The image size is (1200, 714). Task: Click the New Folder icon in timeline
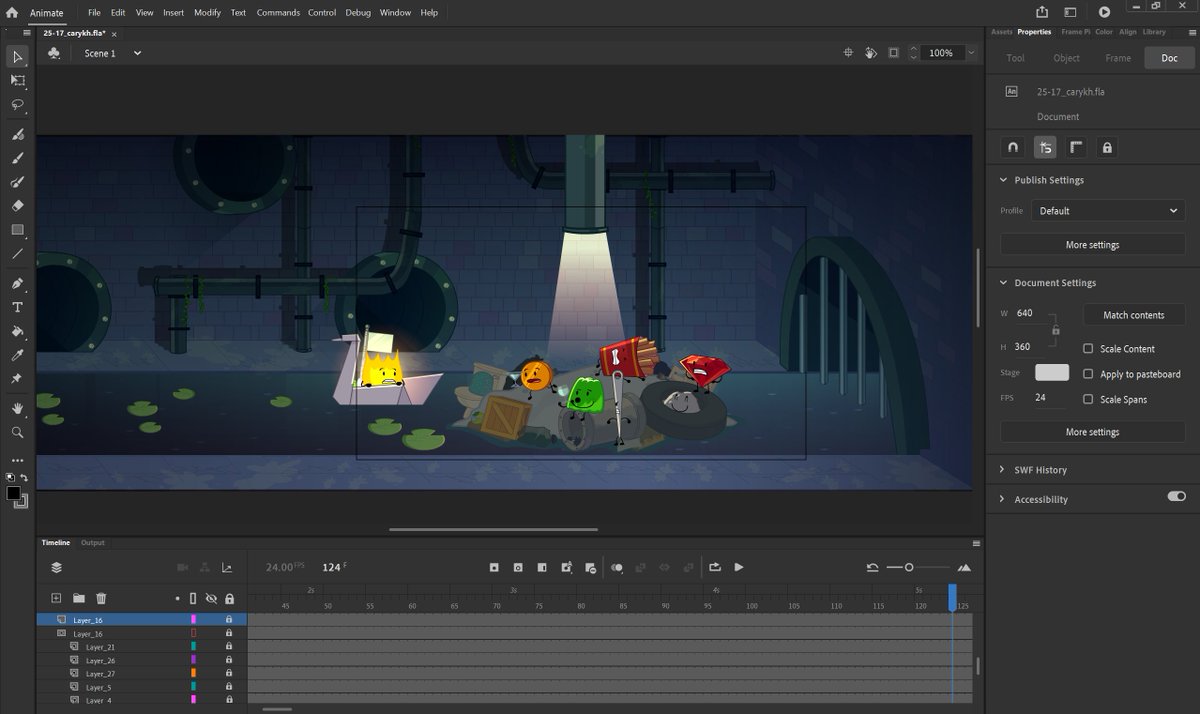[x=78, y=598]
